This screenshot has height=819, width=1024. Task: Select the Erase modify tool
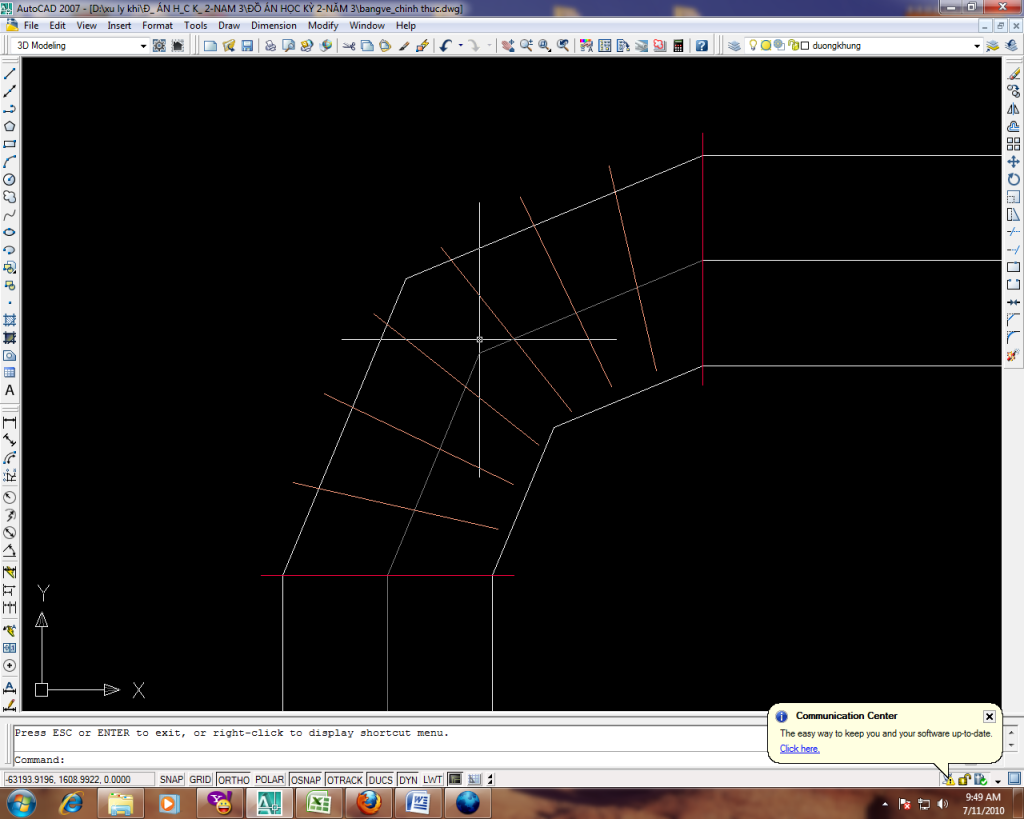1013,74
